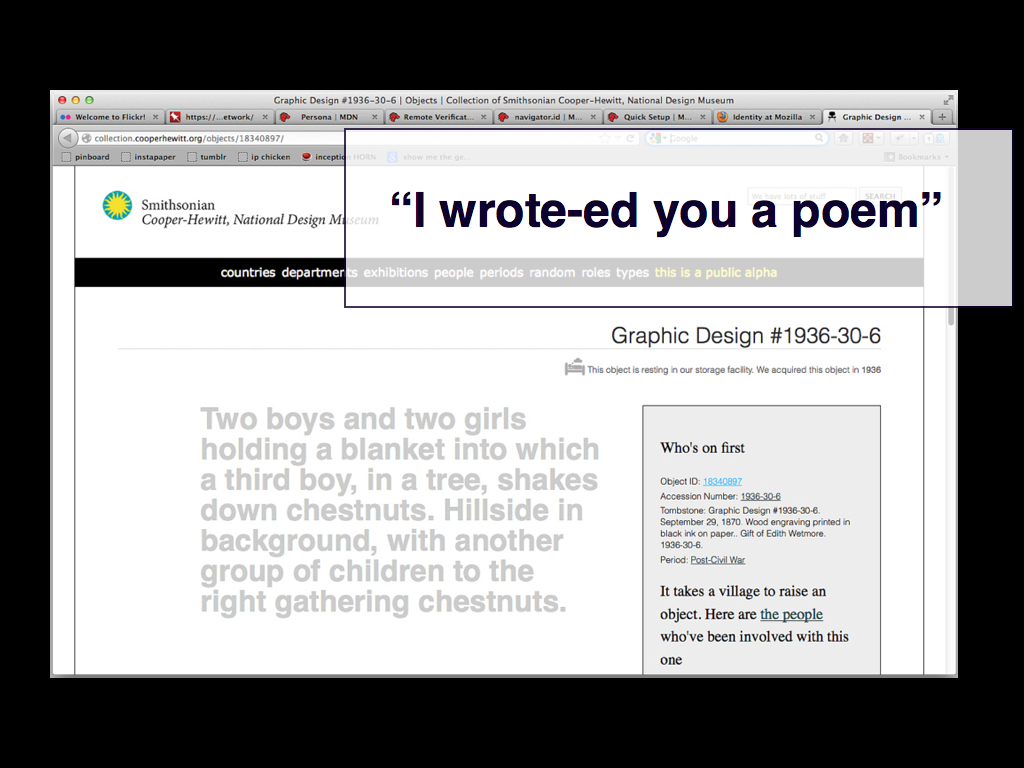Click the magnifier icon in the Google search bar

tap(819, 138)
